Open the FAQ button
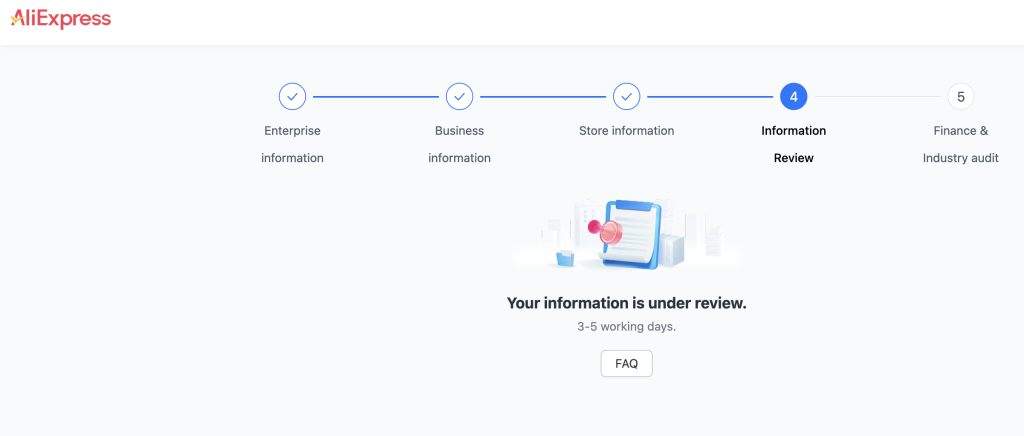The height and width of the screenshot is (436, 1024). coord(626,364)
